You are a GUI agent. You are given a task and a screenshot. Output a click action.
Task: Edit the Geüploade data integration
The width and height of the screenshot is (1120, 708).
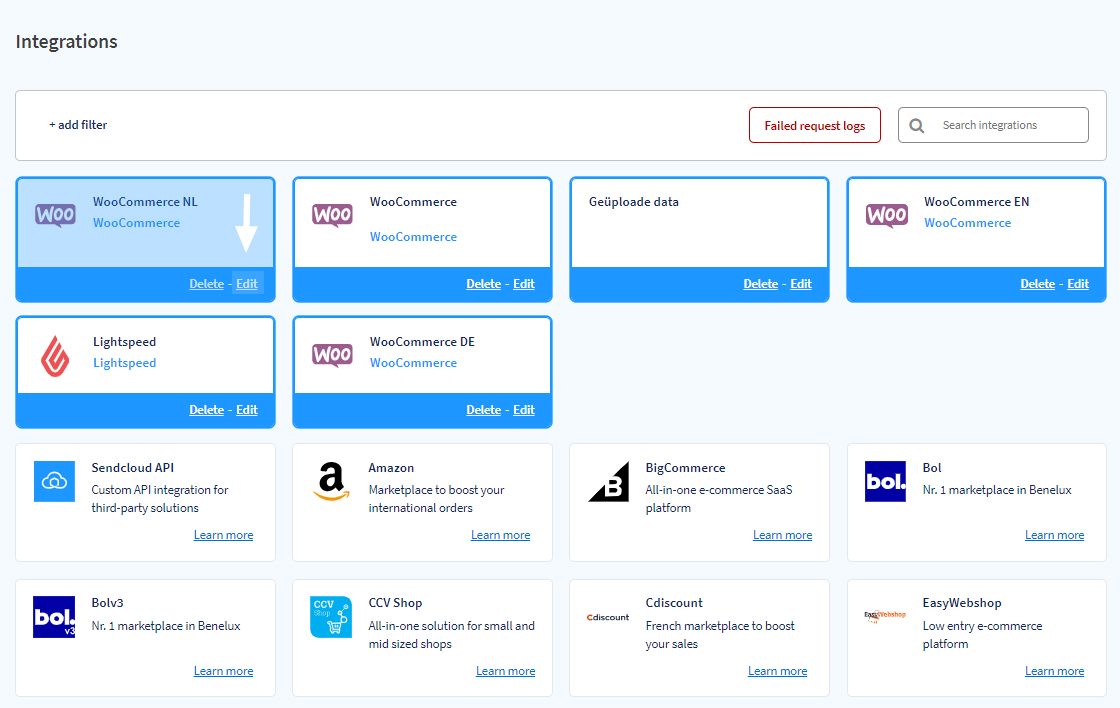(801, 284)
